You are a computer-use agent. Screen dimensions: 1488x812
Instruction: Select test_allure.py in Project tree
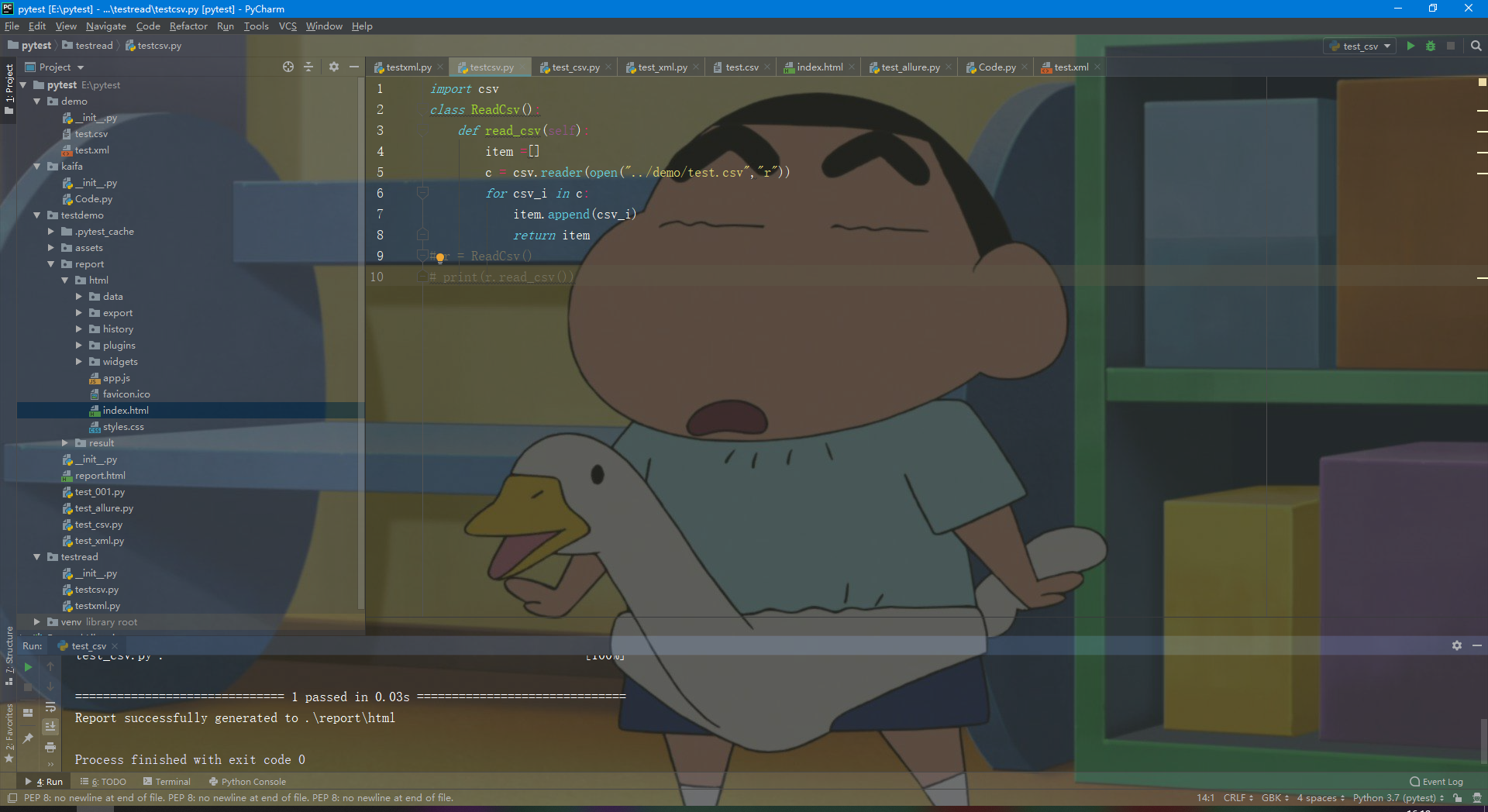coord(104,508)
